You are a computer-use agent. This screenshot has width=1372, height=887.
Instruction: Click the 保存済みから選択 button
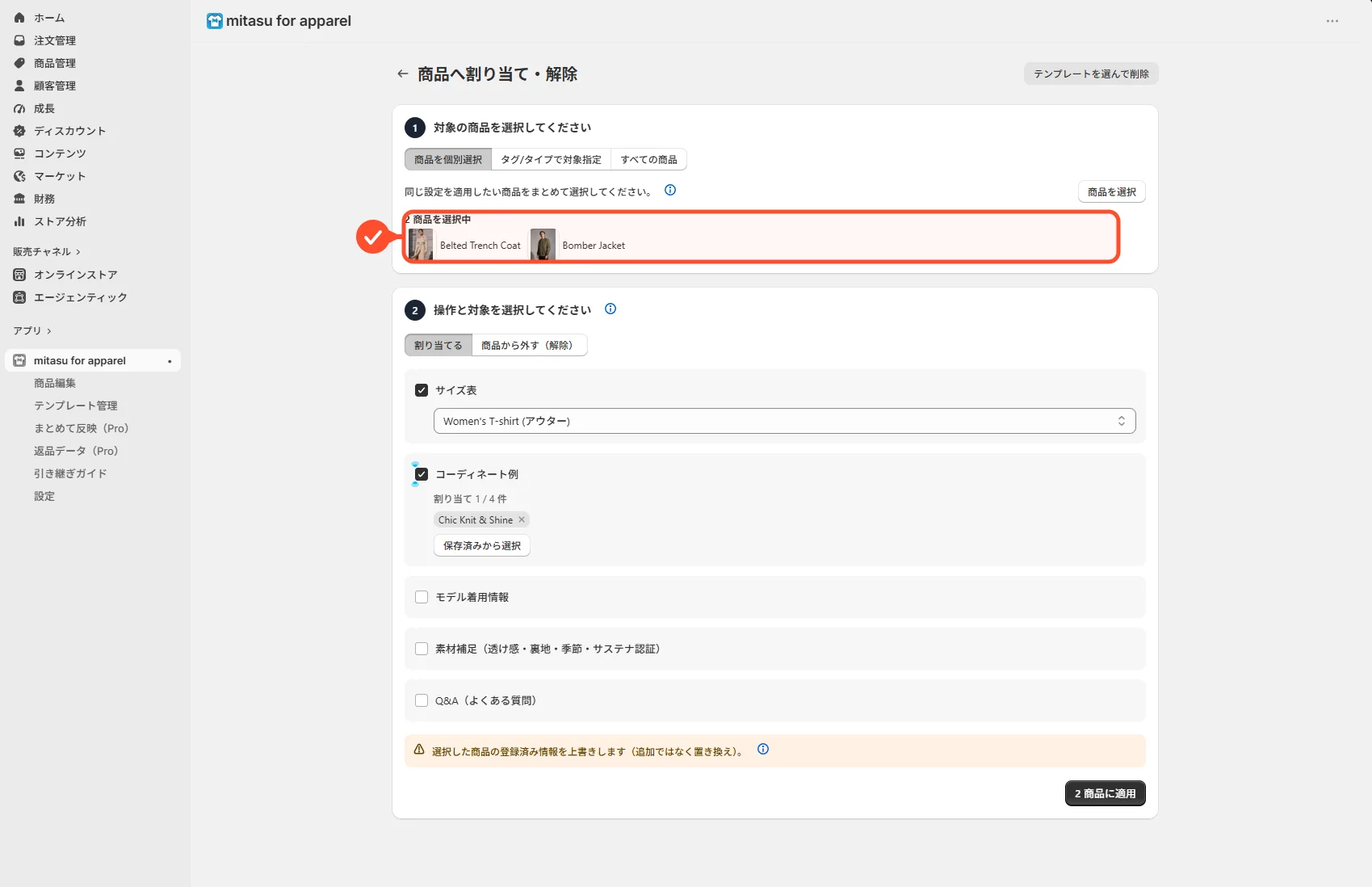(x=482, y=546)
